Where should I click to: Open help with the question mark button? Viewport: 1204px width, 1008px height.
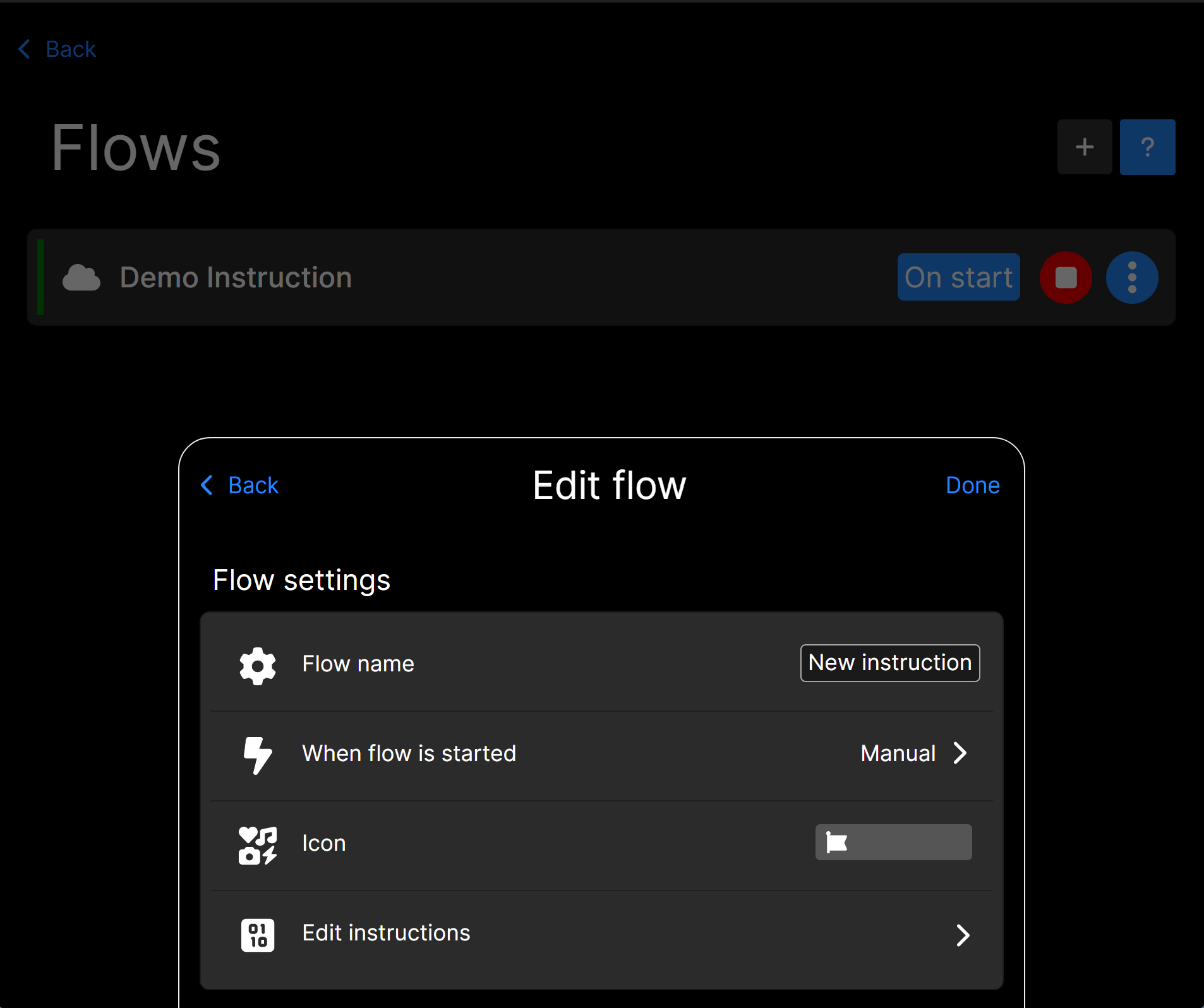(1147, 147)
